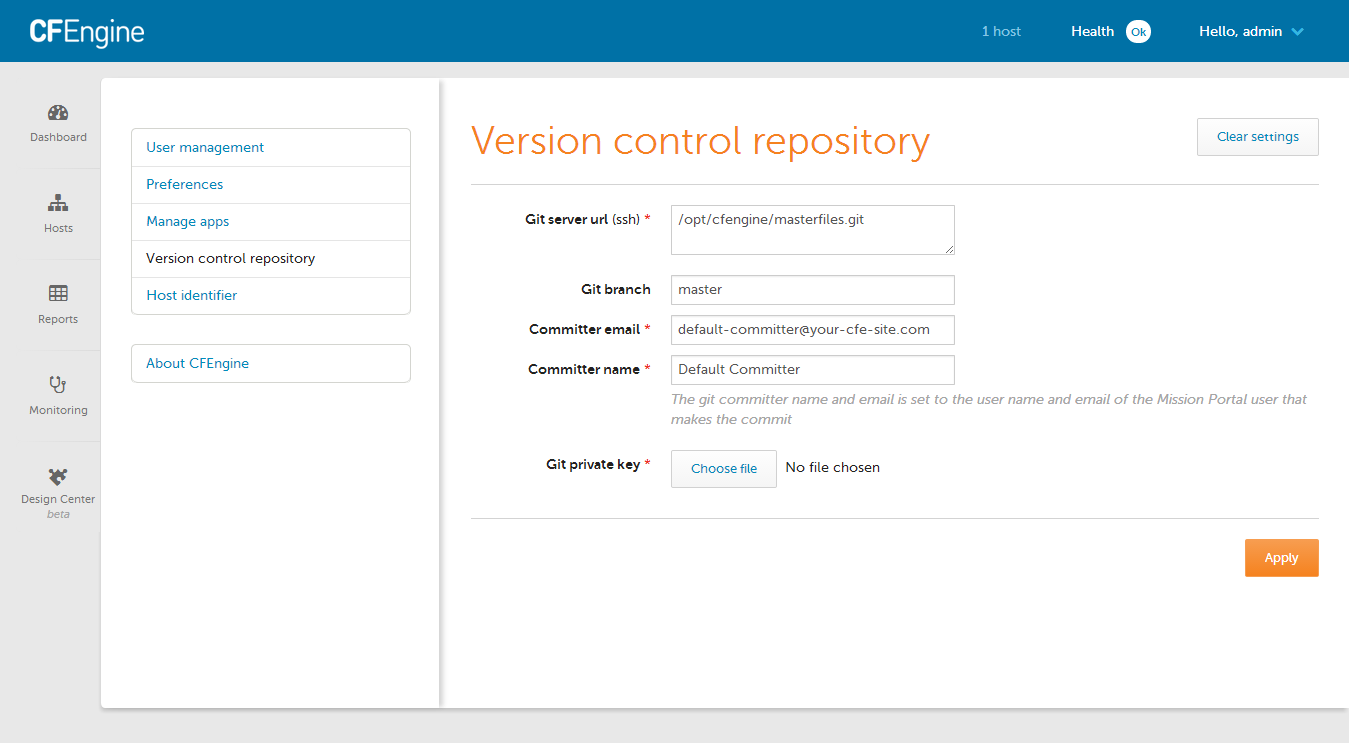Click the Hosts label in sidebar
The height and width of the screenshot is (743, 1349).
58,229
